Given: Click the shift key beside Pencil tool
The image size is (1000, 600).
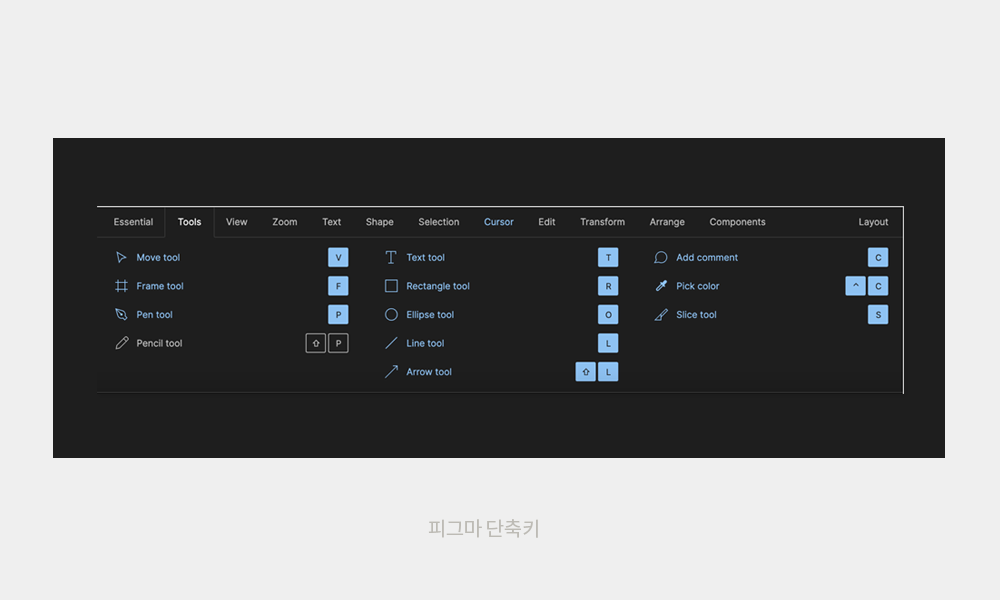Looking at the screenshot, I should [x=316, y=343].
